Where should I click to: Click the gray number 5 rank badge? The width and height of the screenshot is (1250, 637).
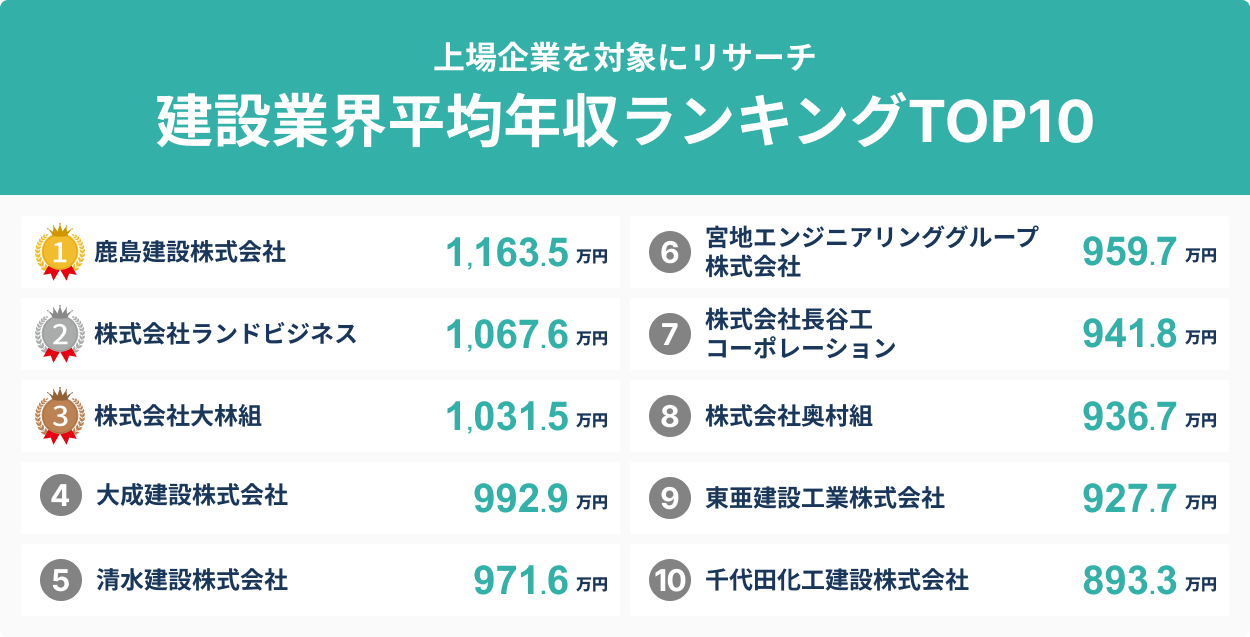tap(60, 579)
